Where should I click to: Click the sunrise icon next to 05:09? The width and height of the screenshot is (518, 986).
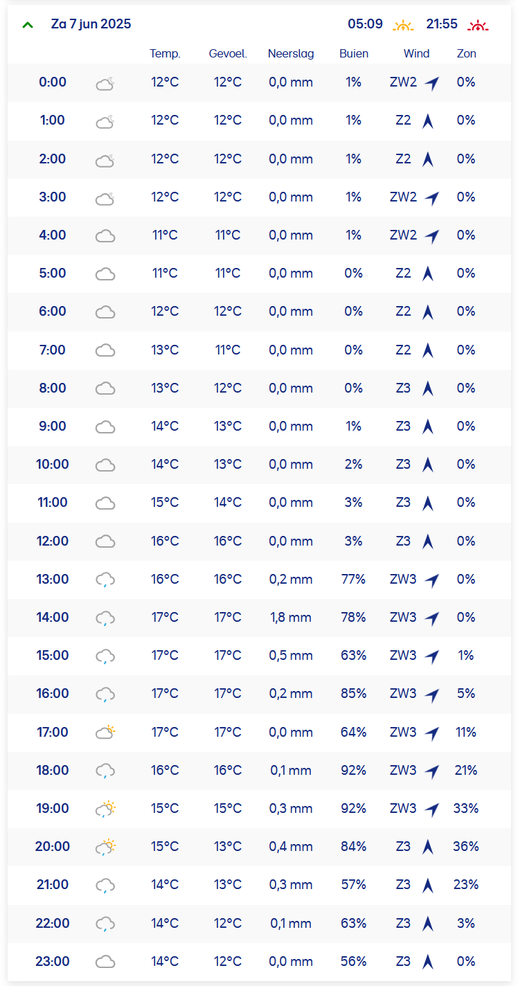(403, 26)
